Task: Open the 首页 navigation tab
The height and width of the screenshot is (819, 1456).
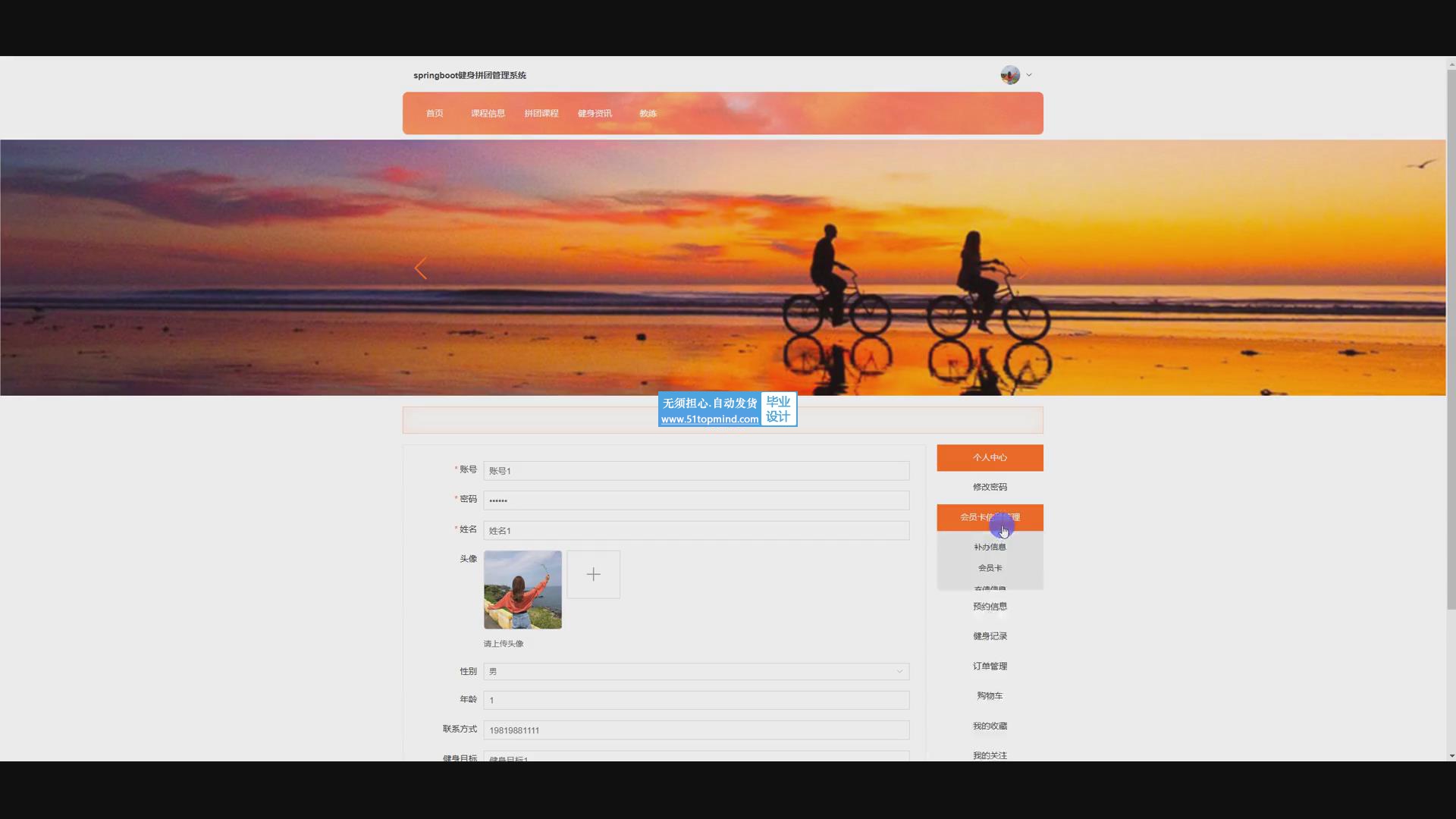Action: 435,114
